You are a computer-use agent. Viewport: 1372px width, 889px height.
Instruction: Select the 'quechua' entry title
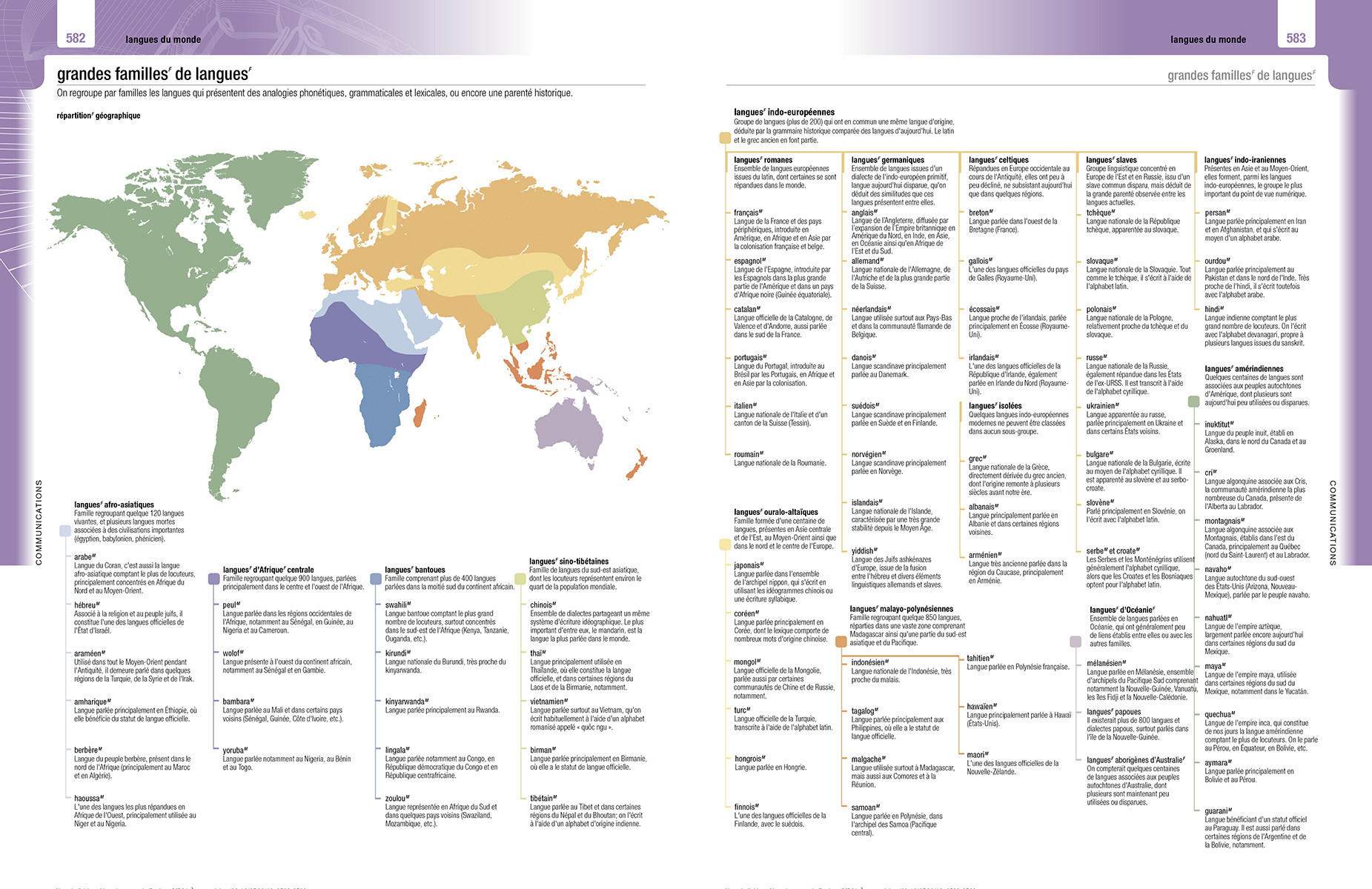click(x=1219, y=715)
